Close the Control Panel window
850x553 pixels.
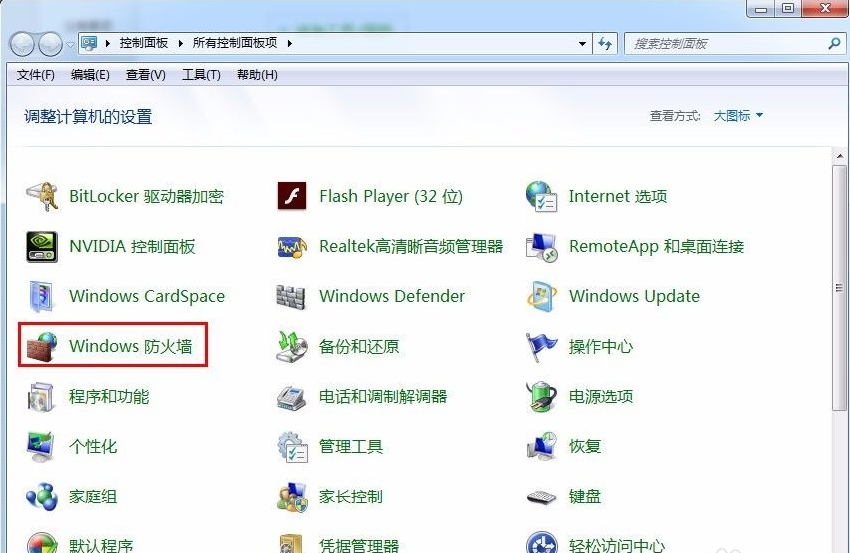click(x=825, y=8)
